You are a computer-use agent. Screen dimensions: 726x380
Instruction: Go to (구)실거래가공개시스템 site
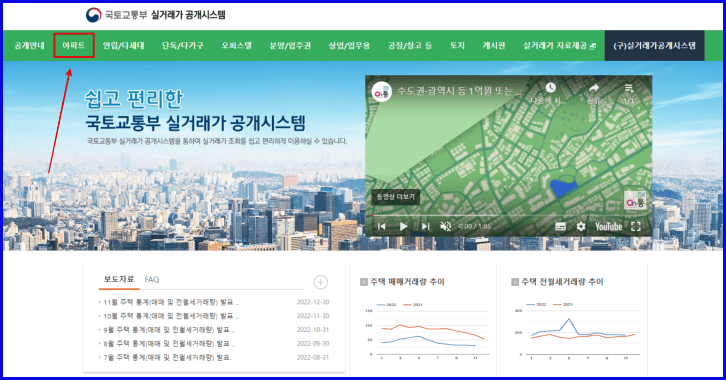654,45
